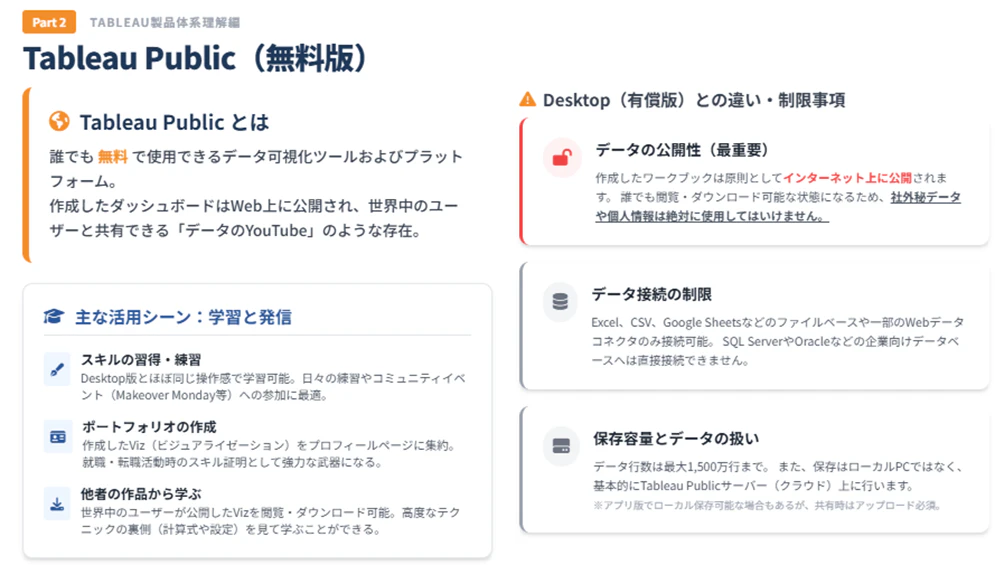Click the 主な活用シーン:学習と発信 heading

183,317
